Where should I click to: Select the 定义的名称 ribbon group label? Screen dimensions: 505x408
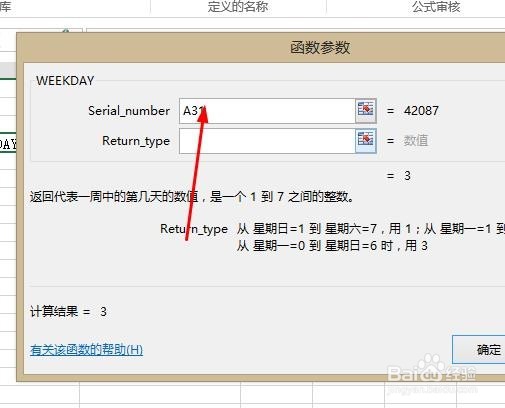(x=238, y=7)
